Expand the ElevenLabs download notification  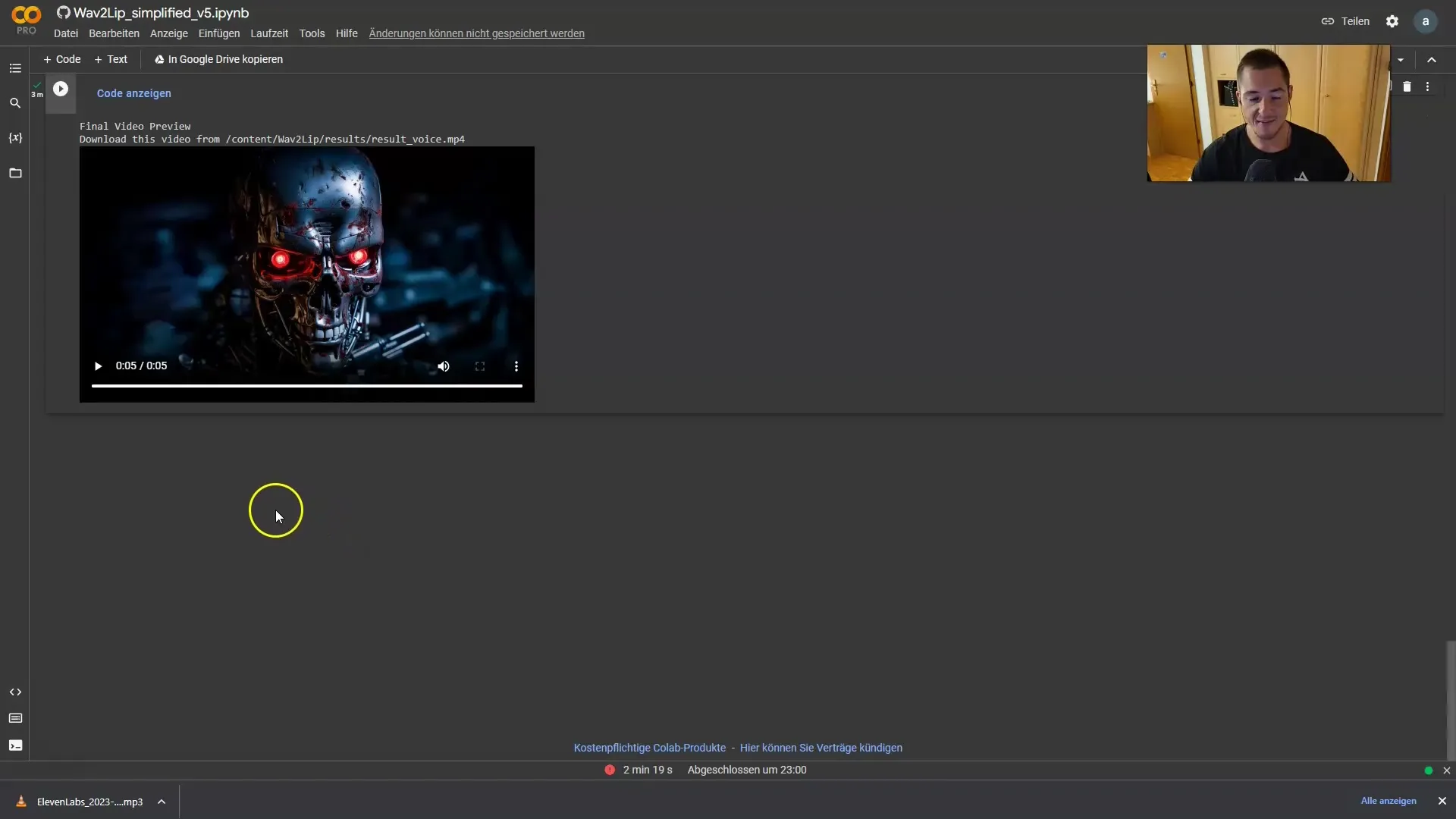click(162, 801)
